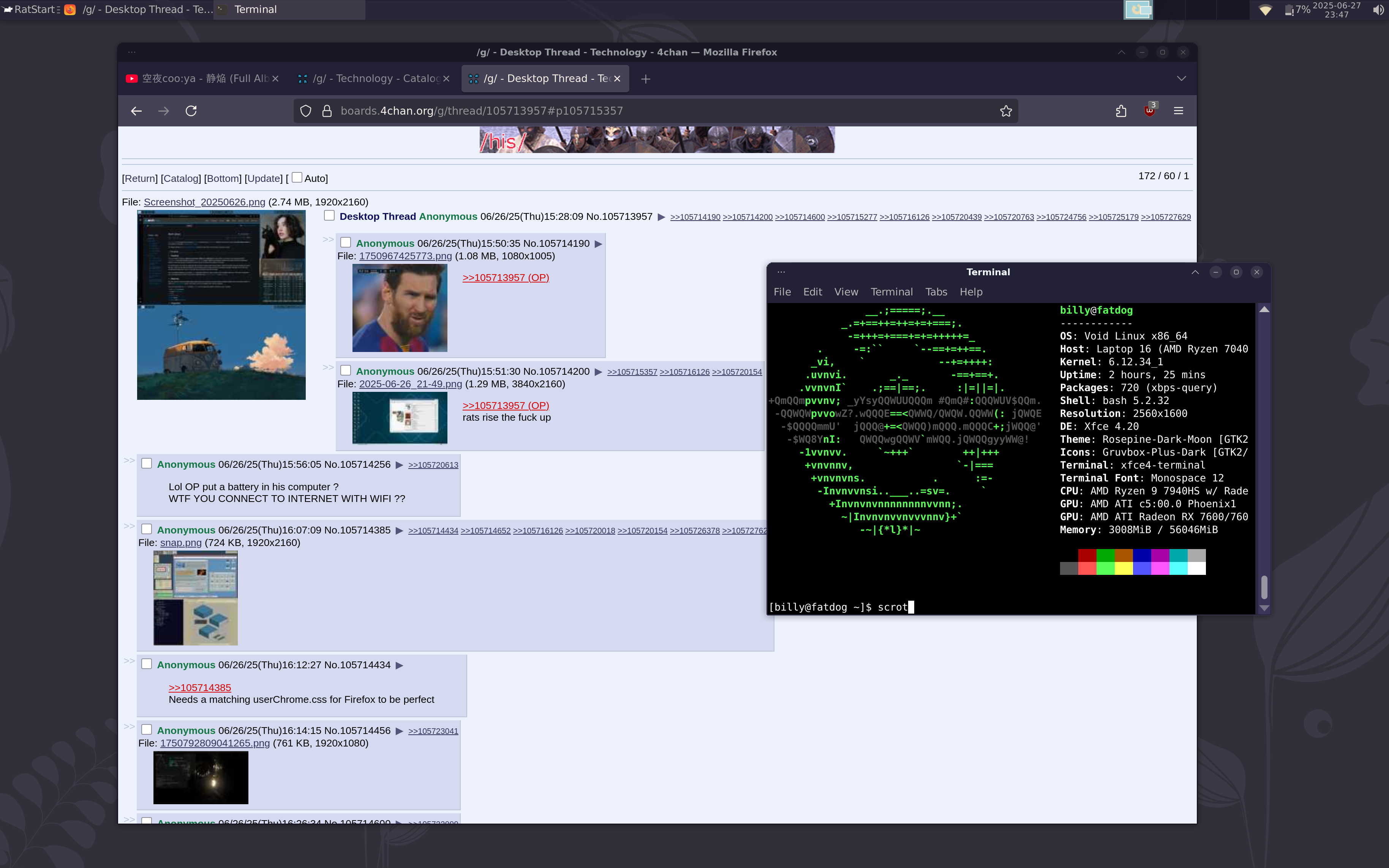
Task: Check post No.105714200 checkbox
Action: [346, 370]
